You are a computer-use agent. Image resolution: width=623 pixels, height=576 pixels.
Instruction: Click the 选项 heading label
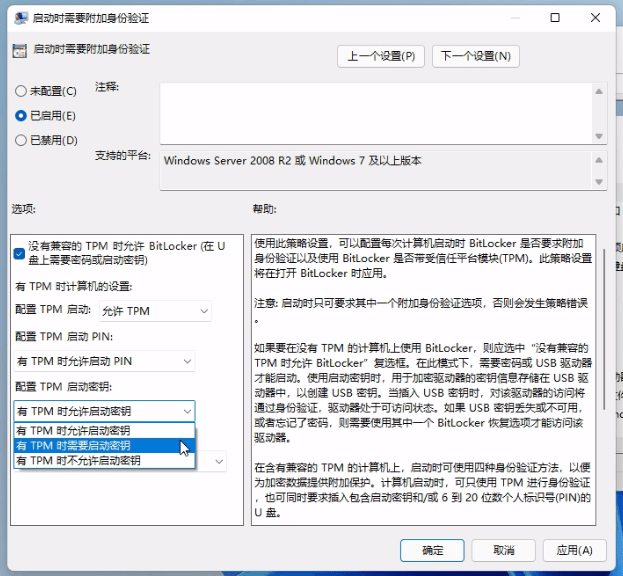(23, 209)
